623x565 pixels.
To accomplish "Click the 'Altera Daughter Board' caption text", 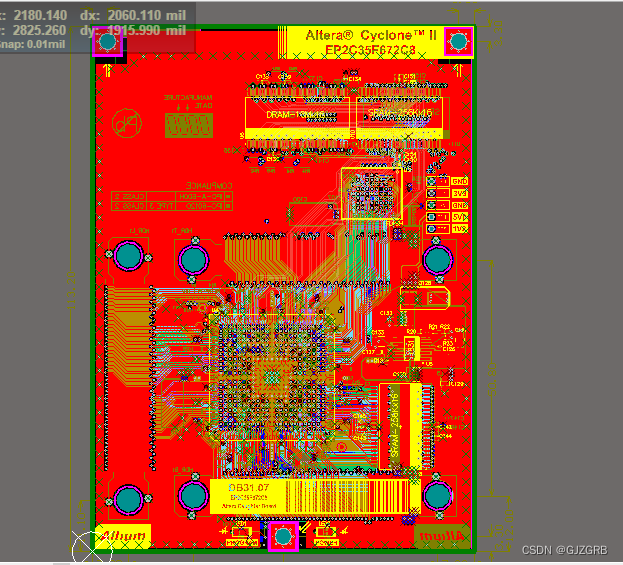I will 249,506.
